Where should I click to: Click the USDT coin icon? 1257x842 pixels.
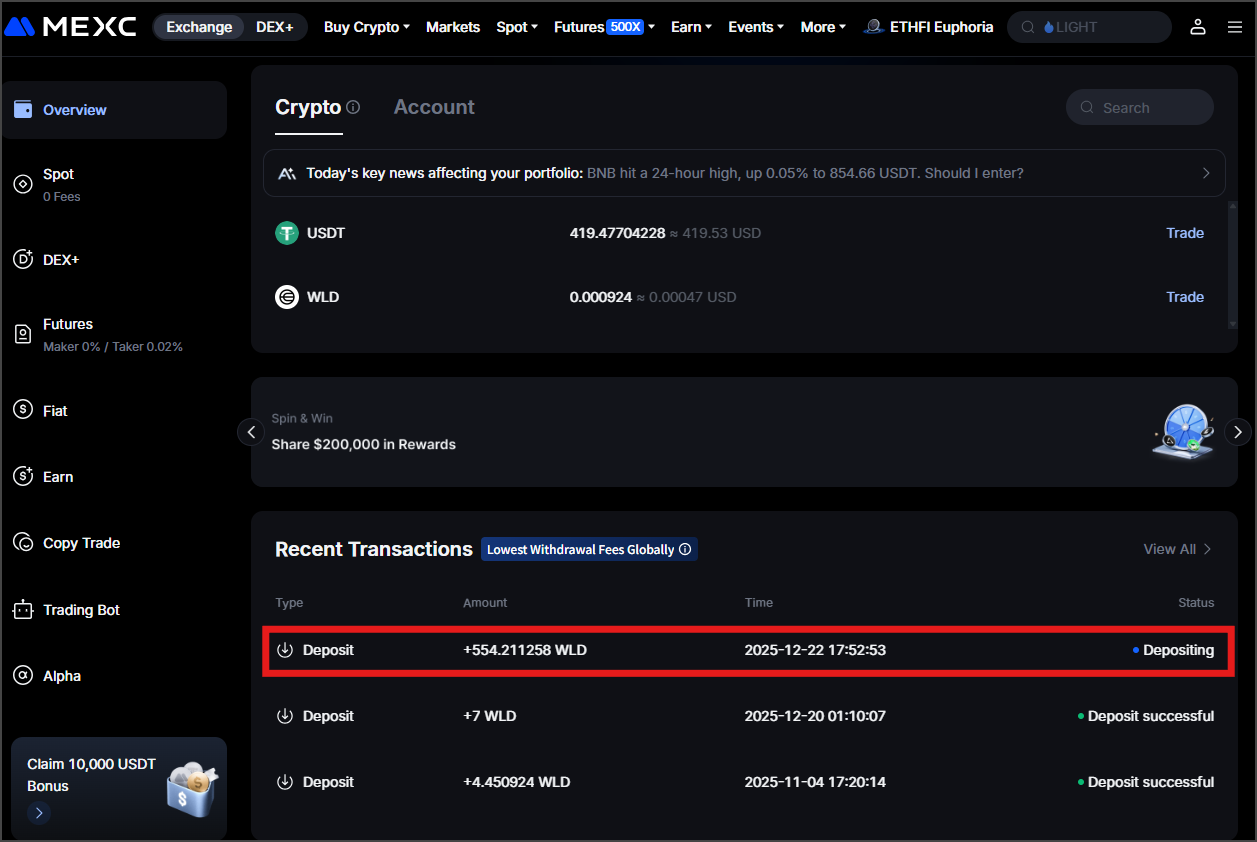click(287, 233)
